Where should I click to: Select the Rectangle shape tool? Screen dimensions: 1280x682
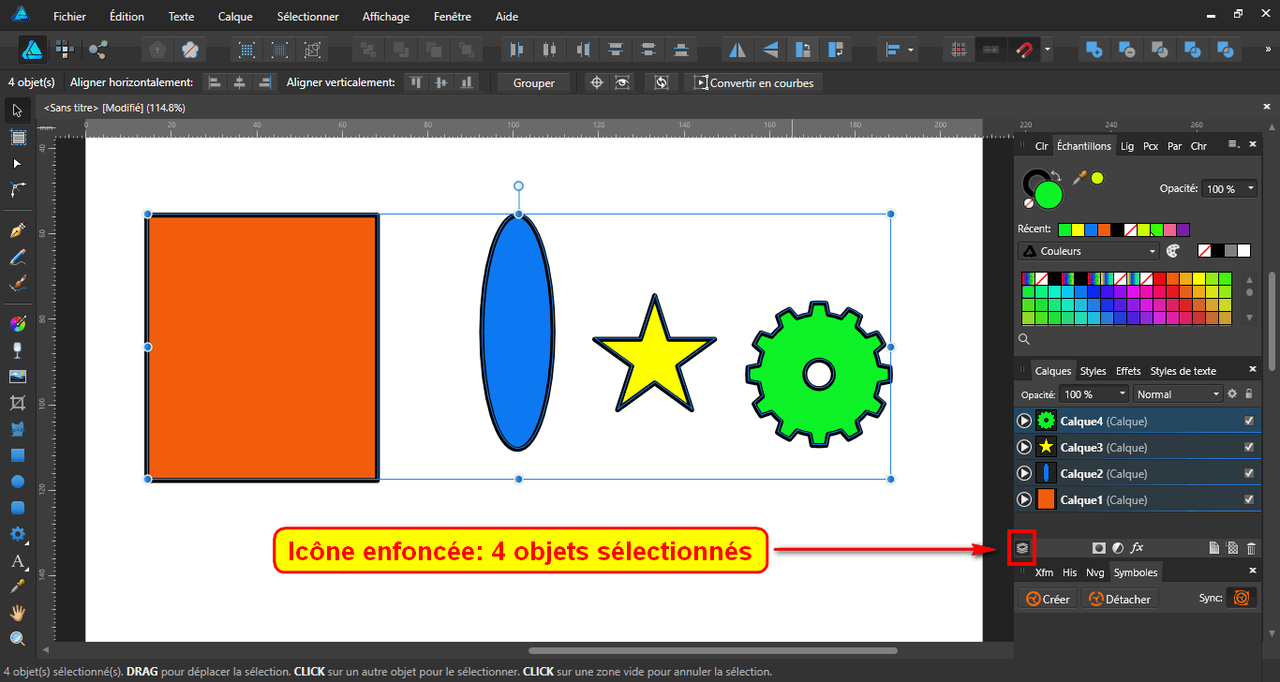click(17, 456)
